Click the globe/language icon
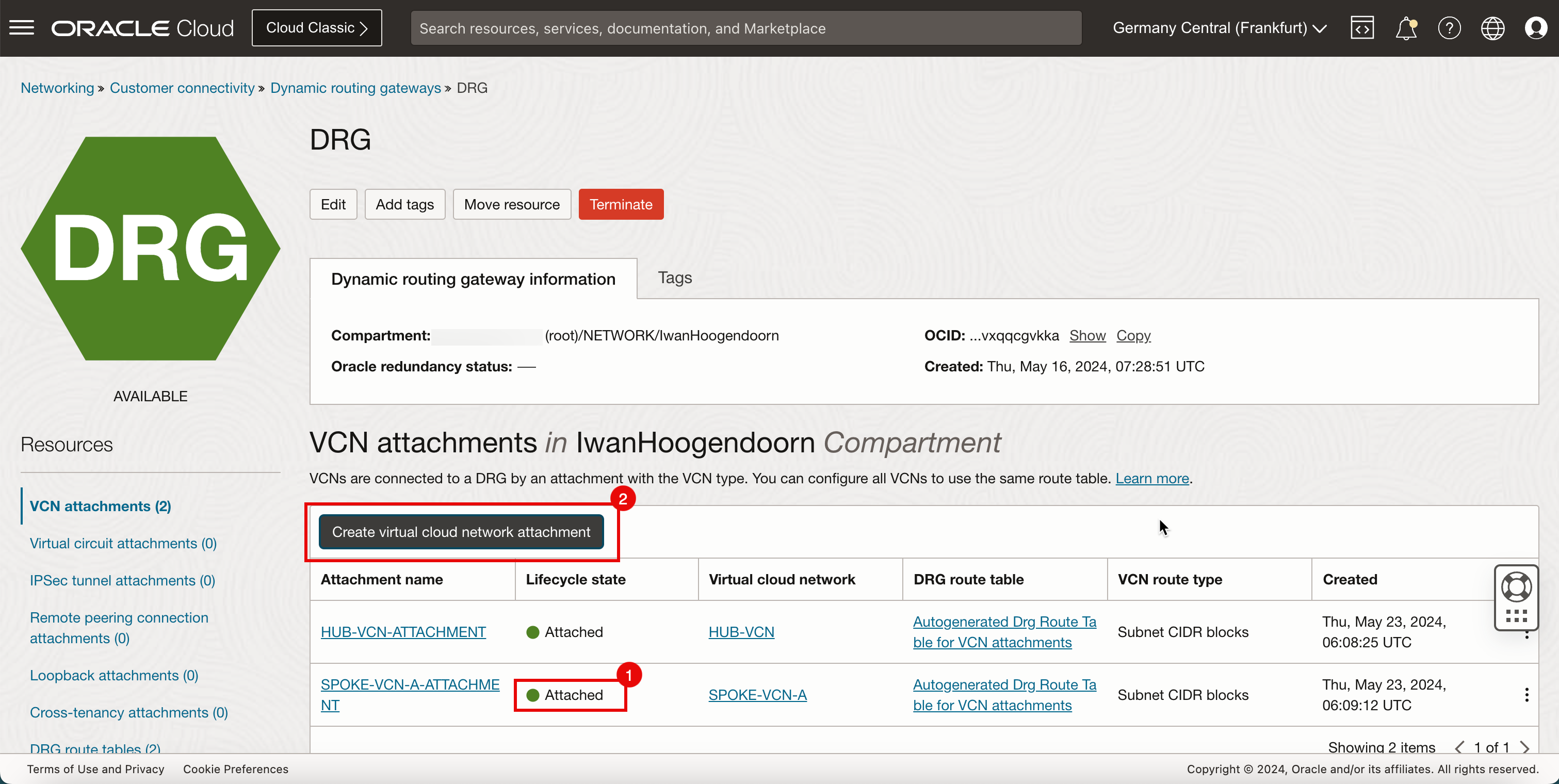The height and width of the screenshot is (784, 1559). click(1492, 28)
